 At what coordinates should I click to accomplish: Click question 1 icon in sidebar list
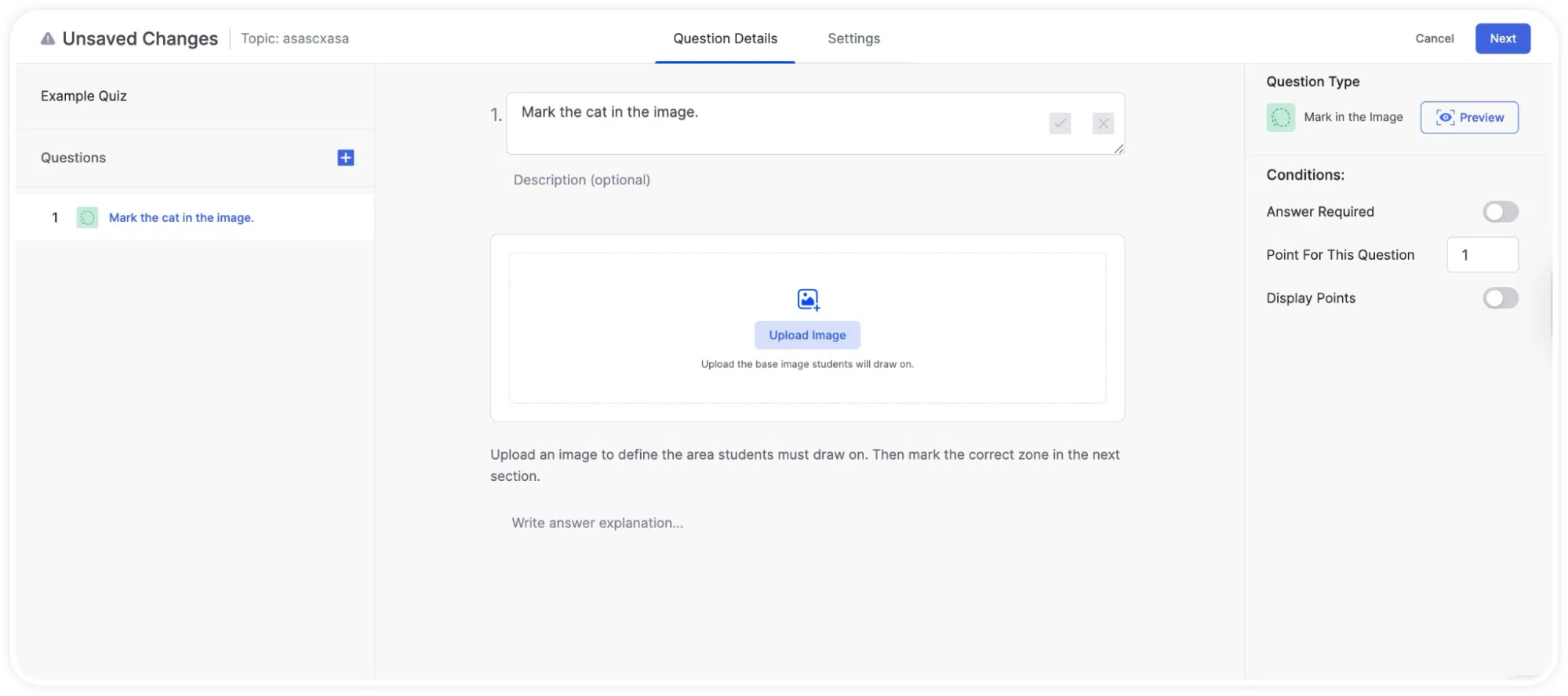tap(87, 217)
